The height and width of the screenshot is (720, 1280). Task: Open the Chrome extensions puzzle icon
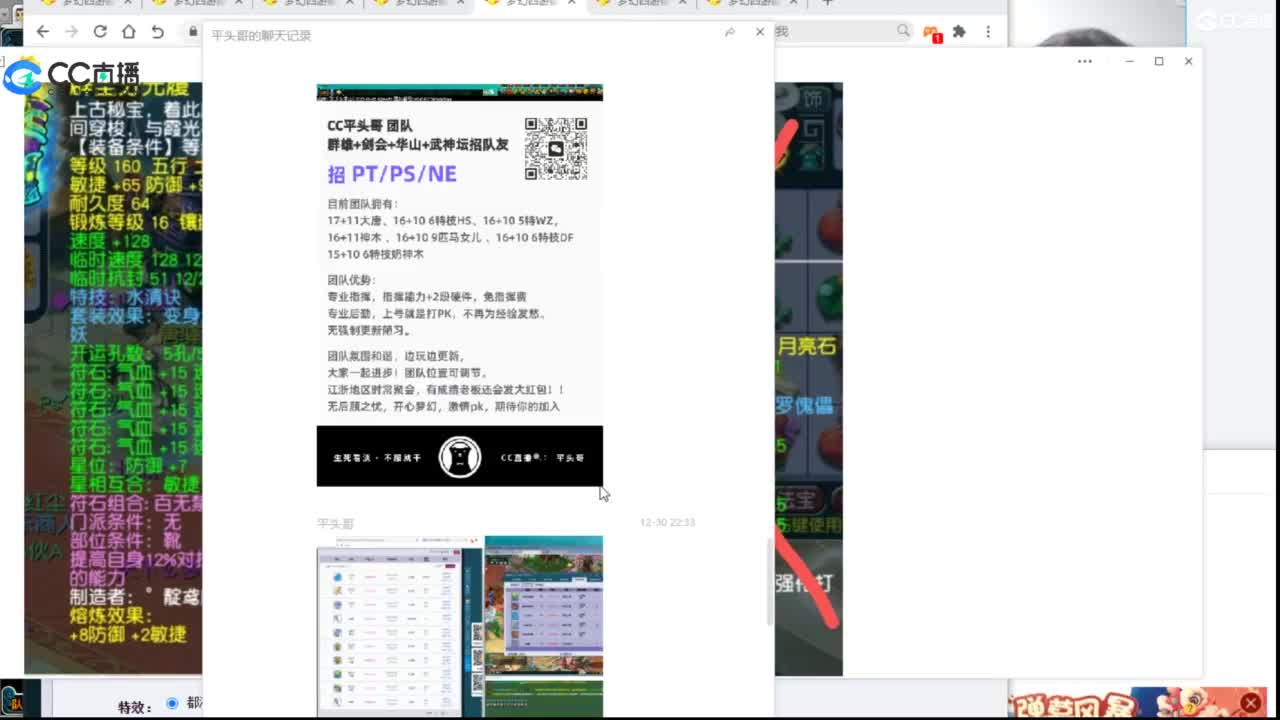pos(958,32)
